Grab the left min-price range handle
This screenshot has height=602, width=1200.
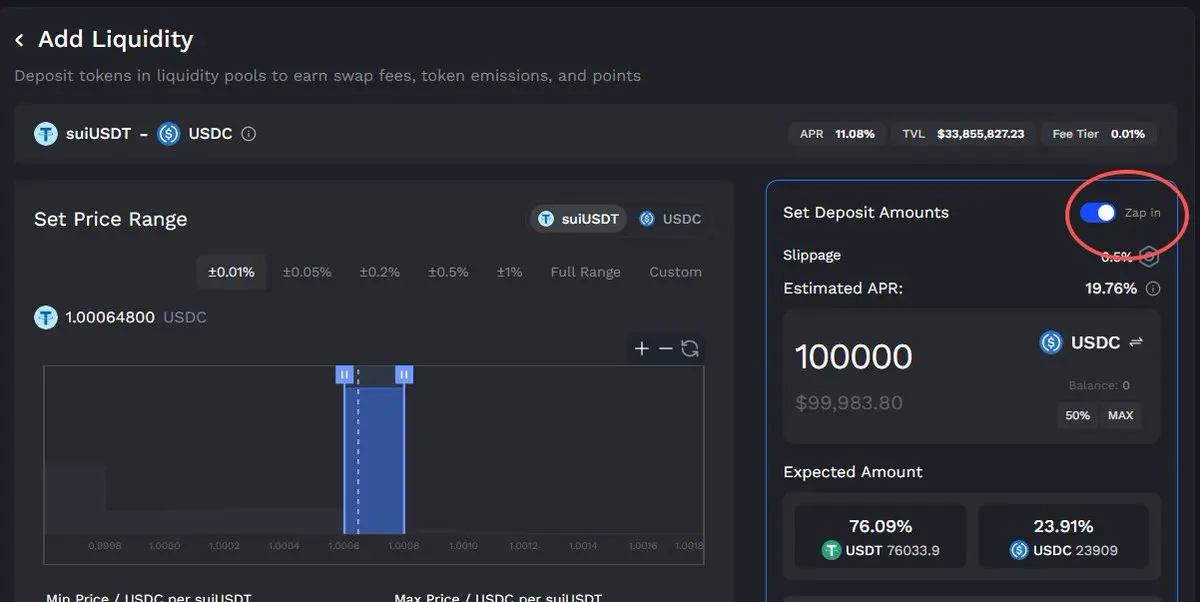(x=344, y=374)
